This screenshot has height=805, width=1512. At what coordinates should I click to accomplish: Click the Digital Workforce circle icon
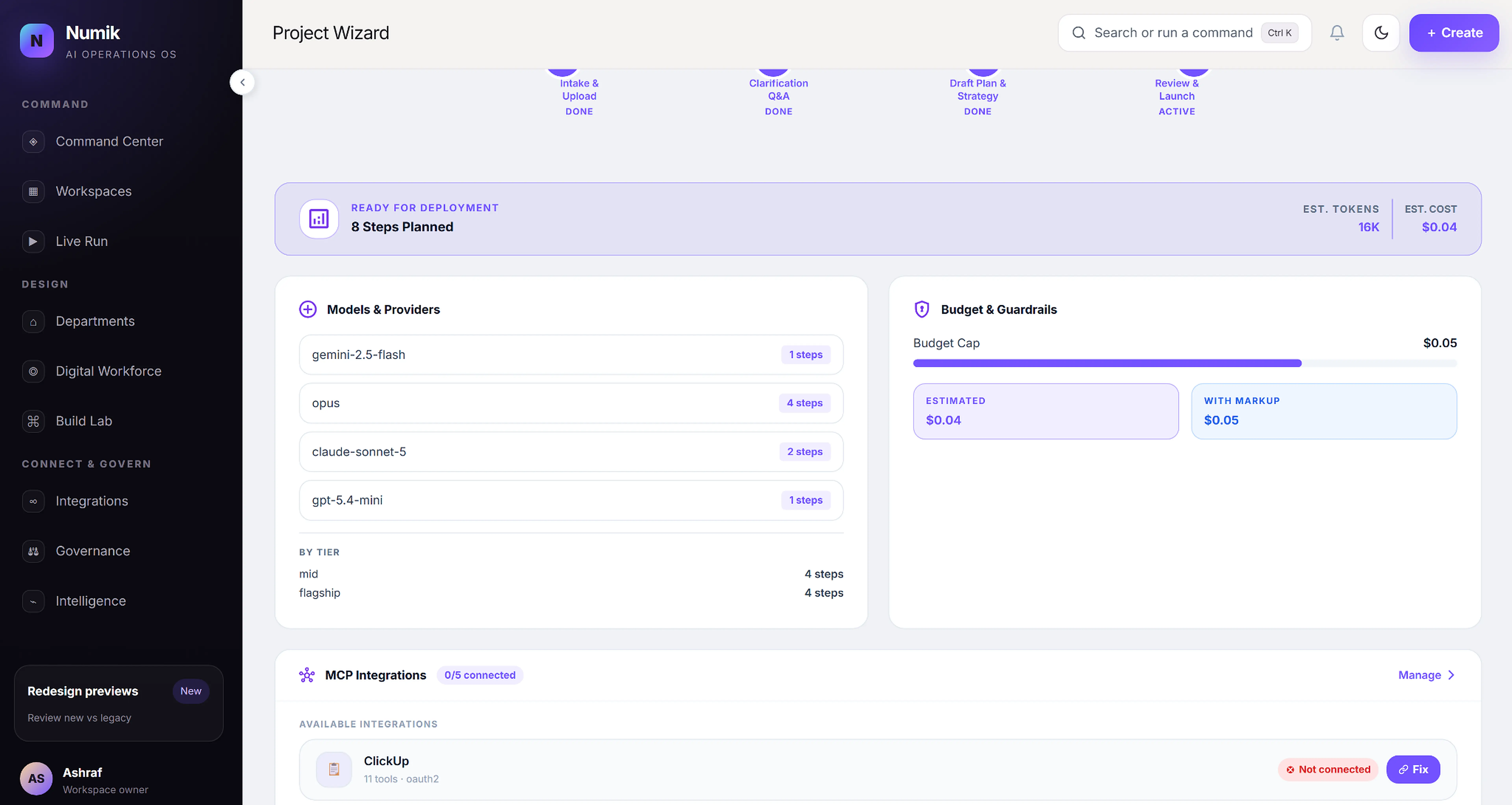coord(33,371)
